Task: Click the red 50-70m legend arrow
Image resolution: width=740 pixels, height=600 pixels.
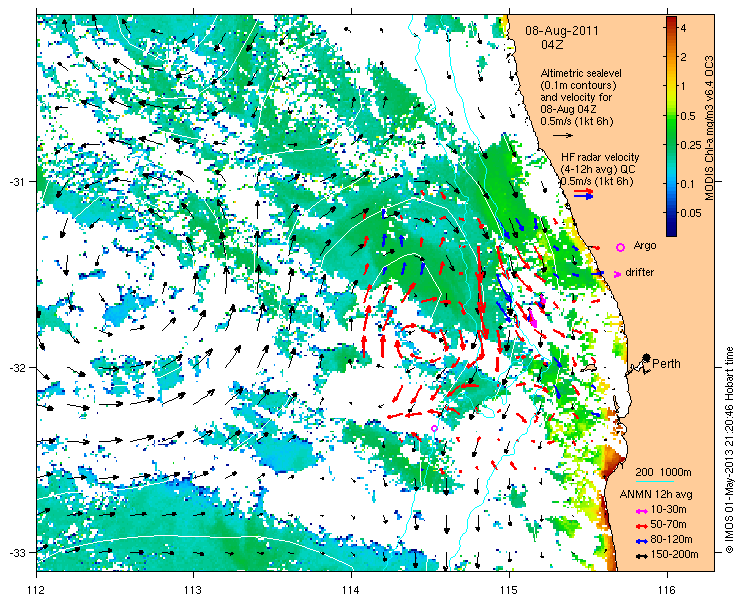Action: point(641,525)
